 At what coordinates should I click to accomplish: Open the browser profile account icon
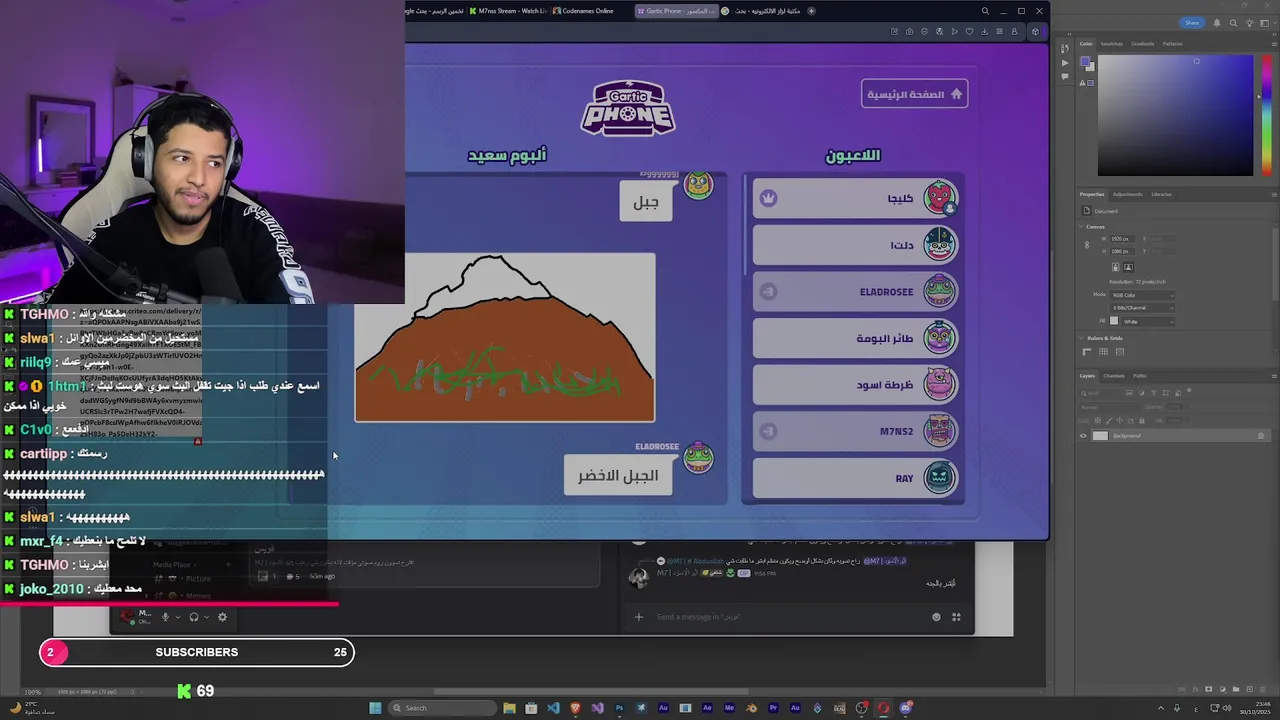click(x=1014, y=32)
